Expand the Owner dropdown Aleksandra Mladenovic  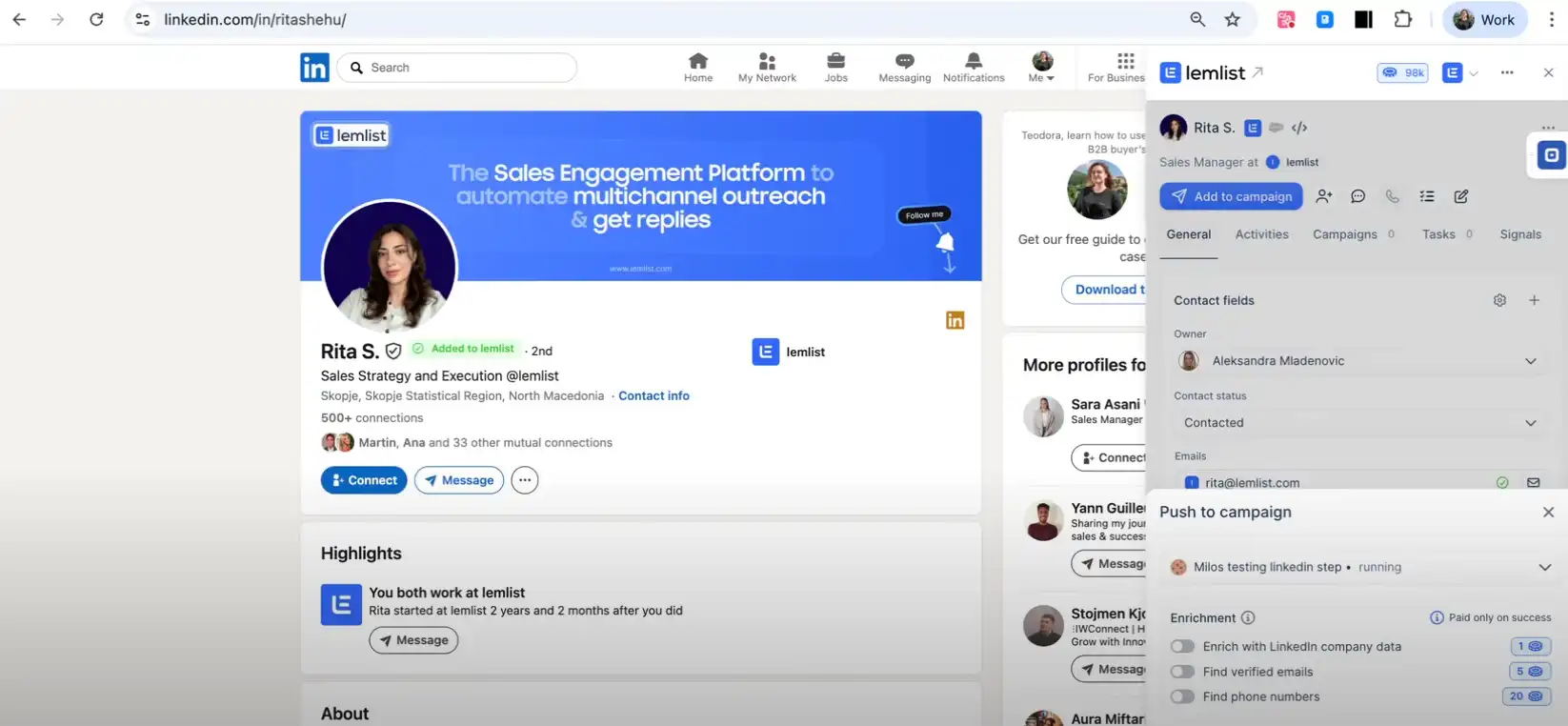(1358, 361)
